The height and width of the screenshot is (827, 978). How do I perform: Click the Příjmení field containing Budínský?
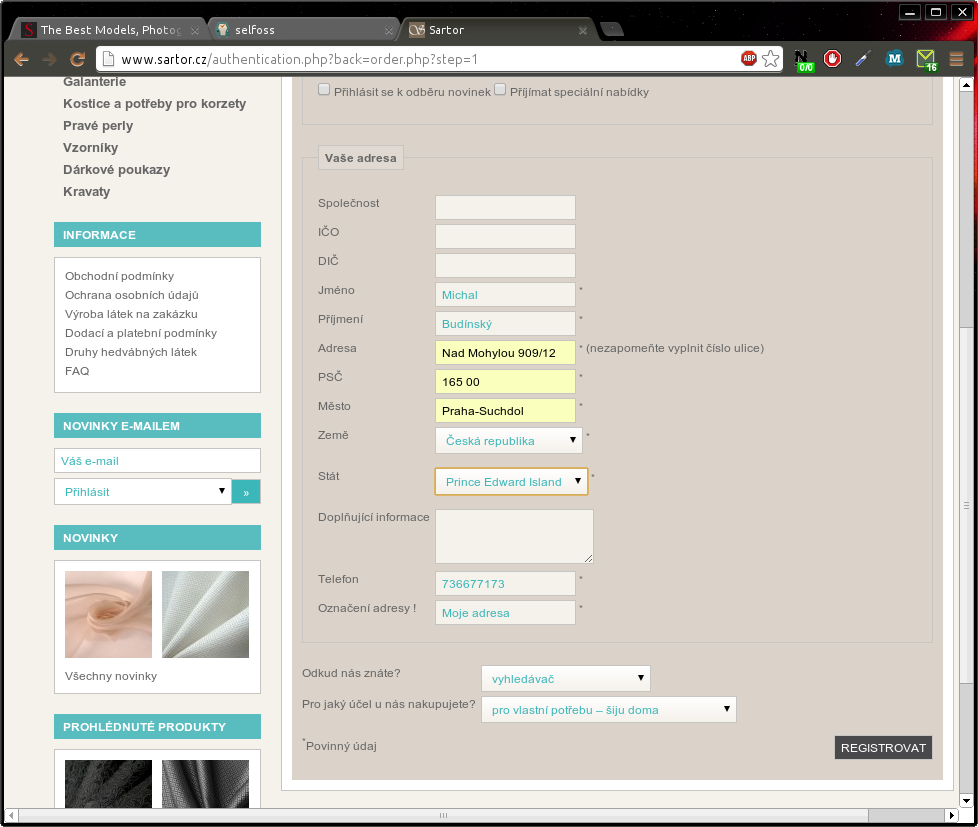[505, 324]
